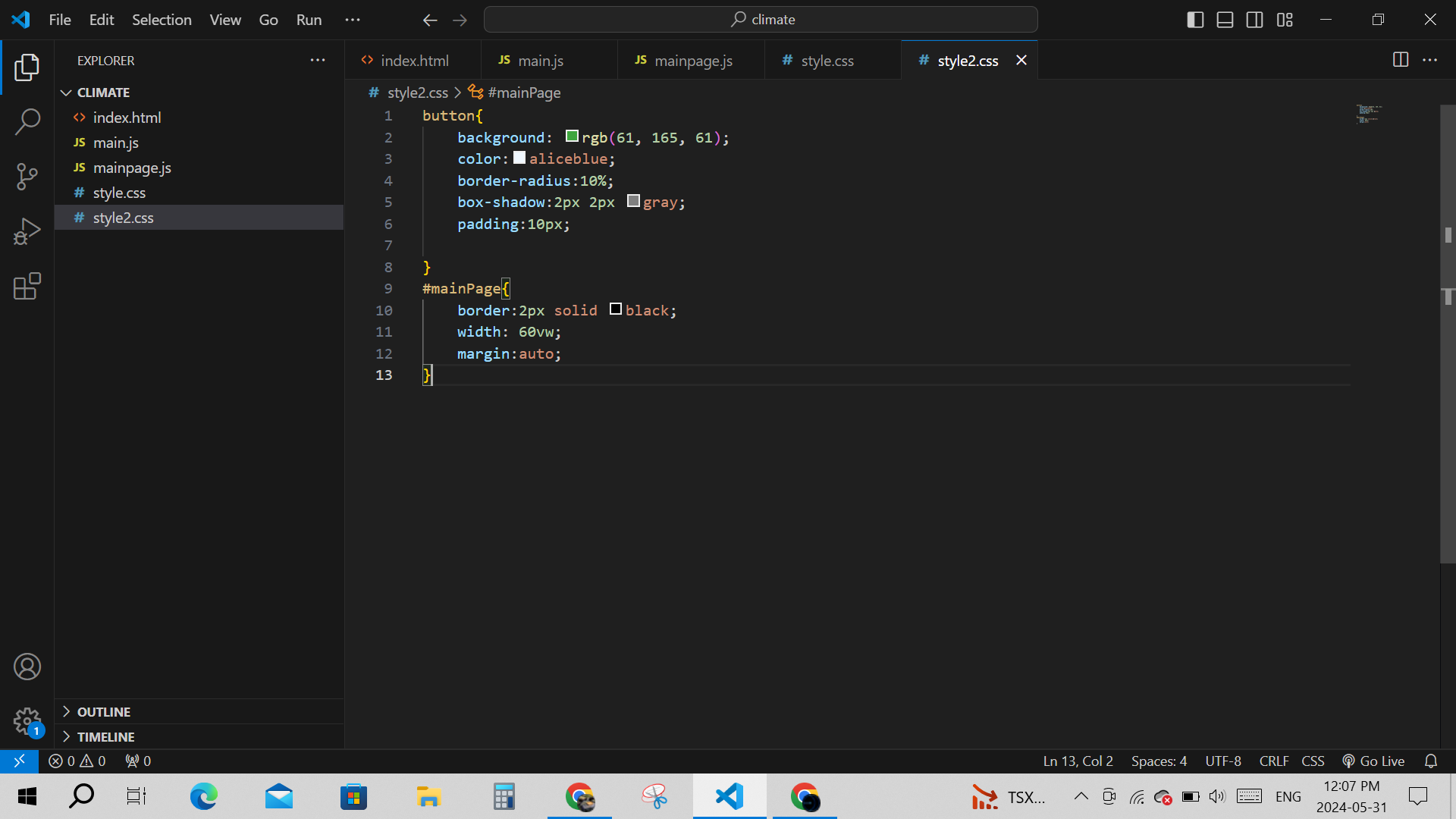1456x819 pixels.
Task: Open the Manage gear settings icon
Action: (x=27, y=721)
